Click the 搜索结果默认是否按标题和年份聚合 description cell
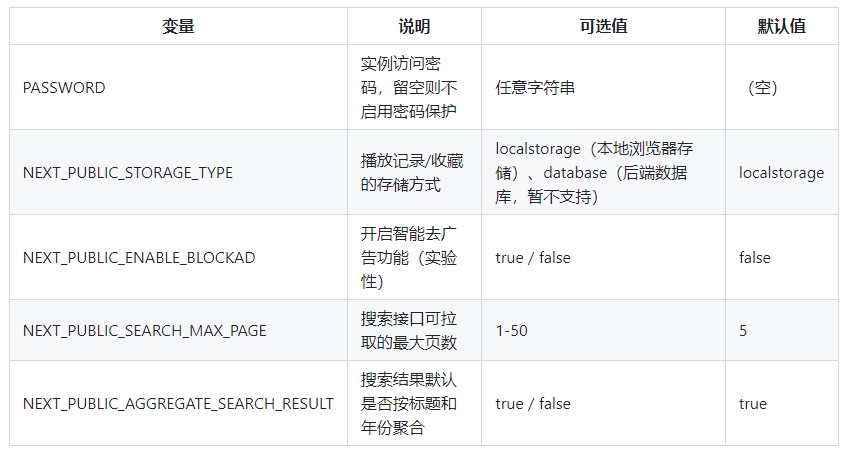 click(409, 404)
